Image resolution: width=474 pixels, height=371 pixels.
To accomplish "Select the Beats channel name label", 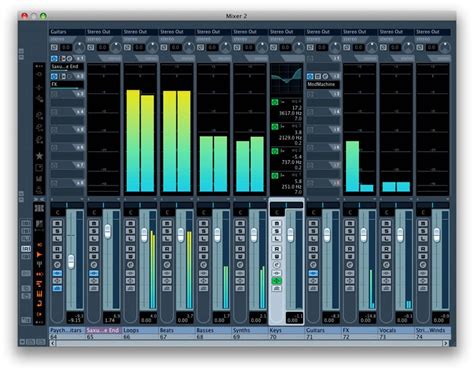I will (x=177, y=330).
